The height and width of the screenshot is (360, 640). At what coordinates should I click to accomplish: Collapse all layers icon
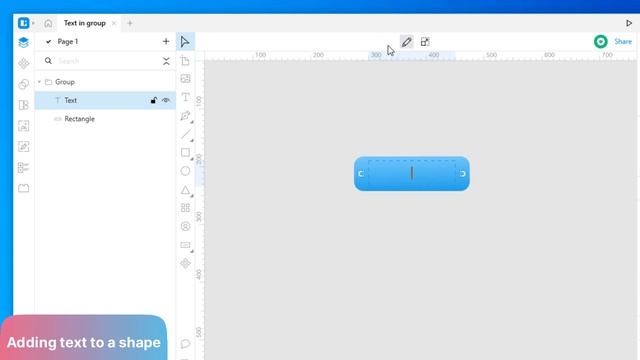point(166,61)
